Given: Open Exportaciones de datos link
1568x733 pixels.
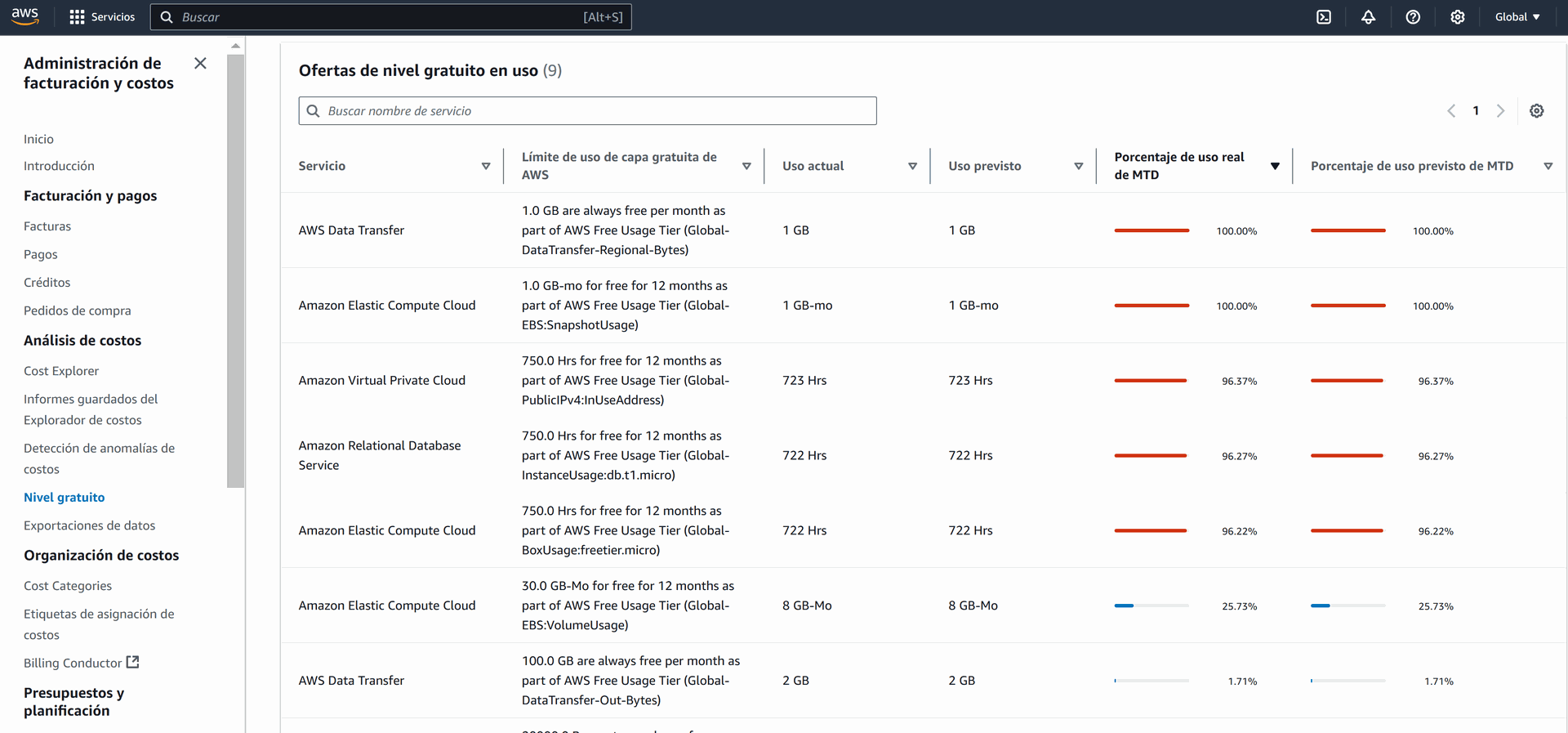Looking at the screenshot, I should click(89, 525).
